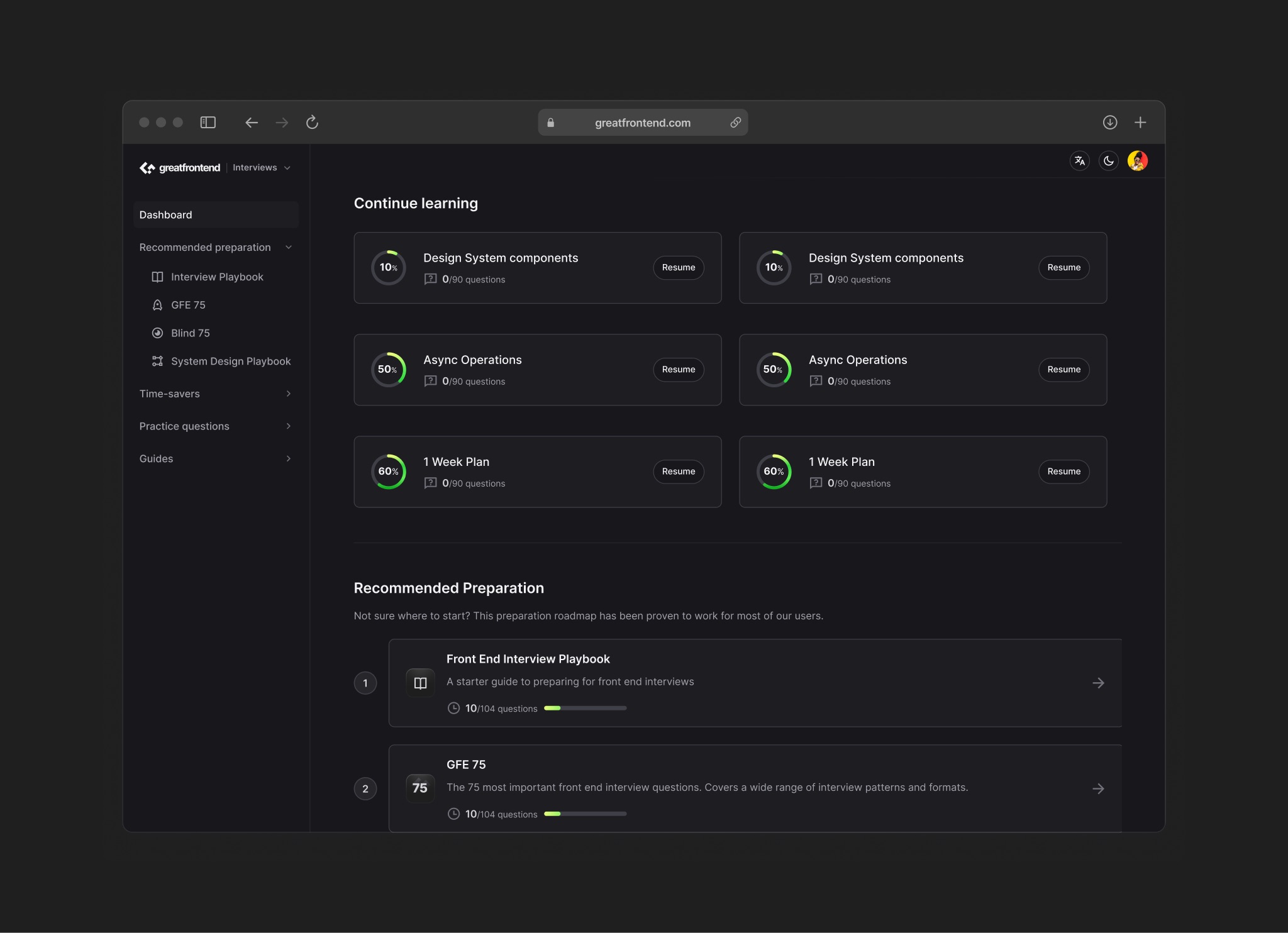Click "Continue learning" heading
Viewport: 1288px width, 933px height.
(416, 203)
